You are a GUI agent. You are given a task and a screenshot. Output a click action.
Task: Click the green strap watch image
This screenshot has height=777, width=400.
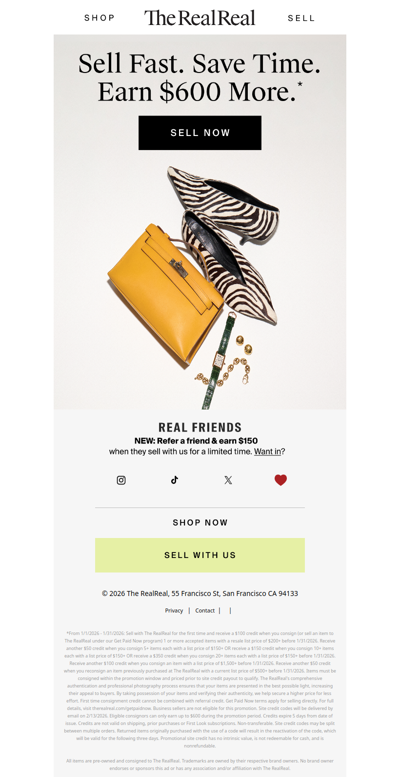tap(218, 360)
